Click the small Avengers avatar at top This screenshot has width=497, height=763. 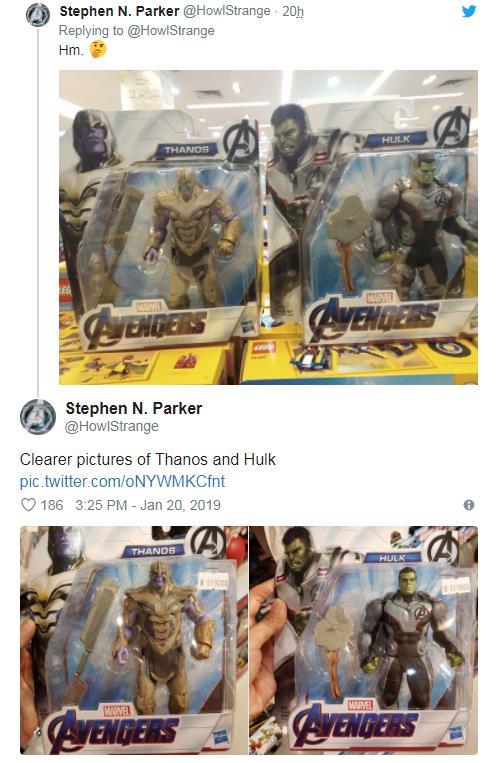pos(37,14)
